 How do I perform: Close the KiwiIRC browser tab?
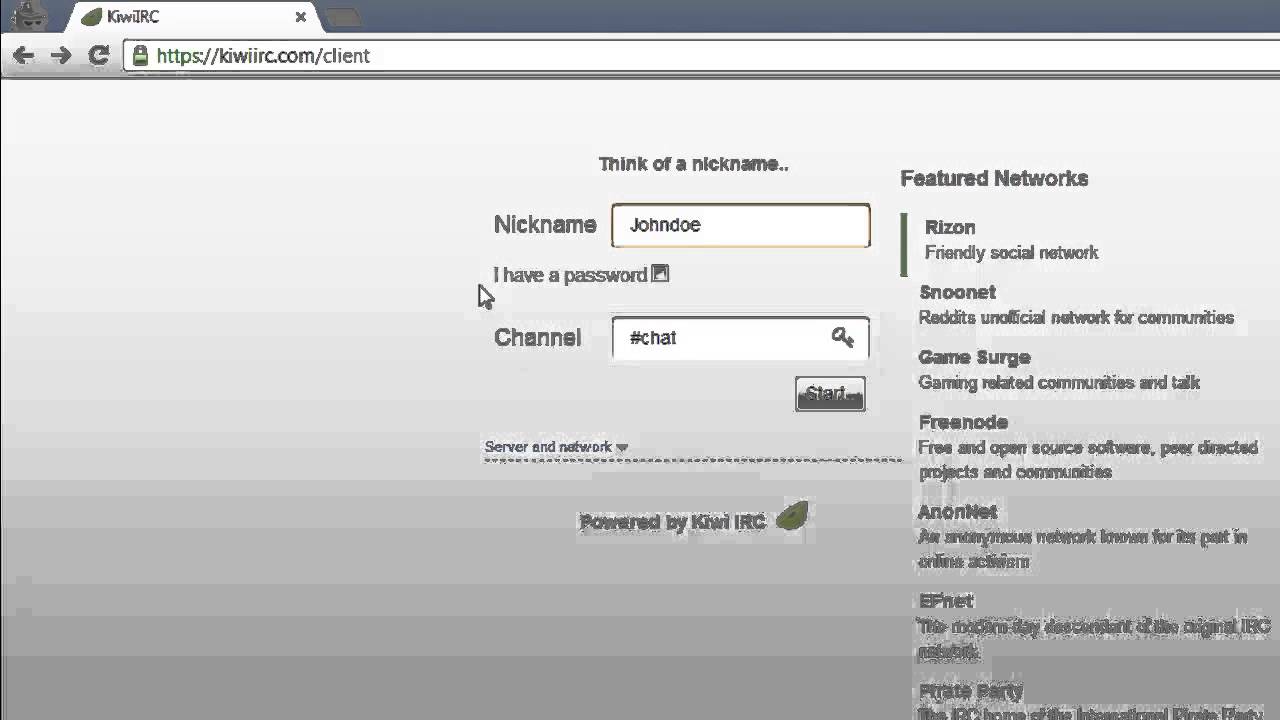pos(300,17)
